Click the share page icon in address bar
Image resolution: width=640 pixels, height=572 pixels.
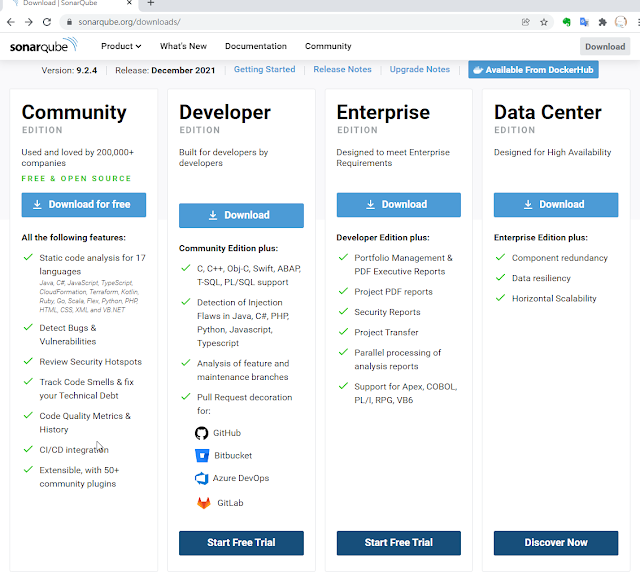526,22
